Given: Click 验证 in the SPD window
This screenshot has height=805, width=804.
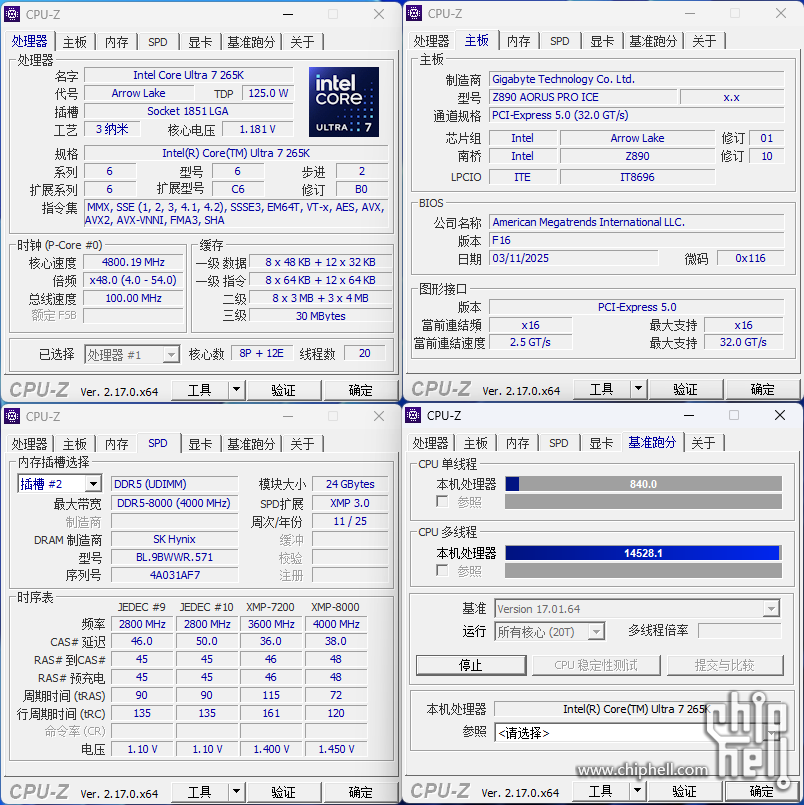Looking at the screenshot, I should point(283,792).
